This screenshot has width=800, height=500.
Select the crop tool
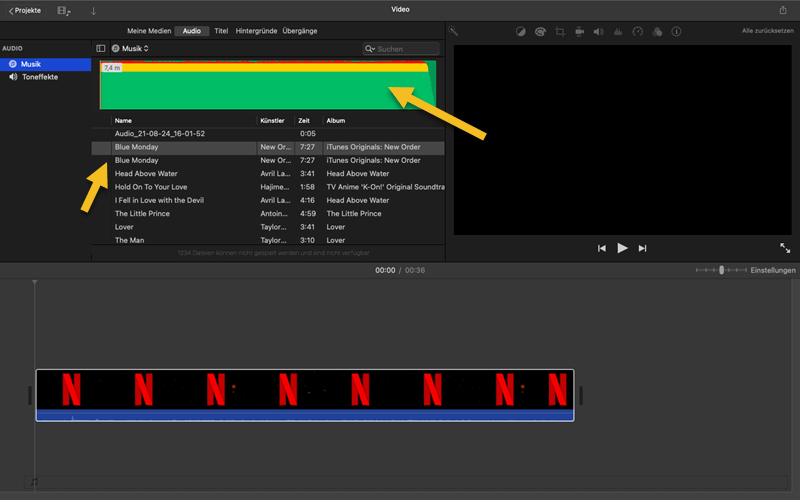tap(560, 31)
